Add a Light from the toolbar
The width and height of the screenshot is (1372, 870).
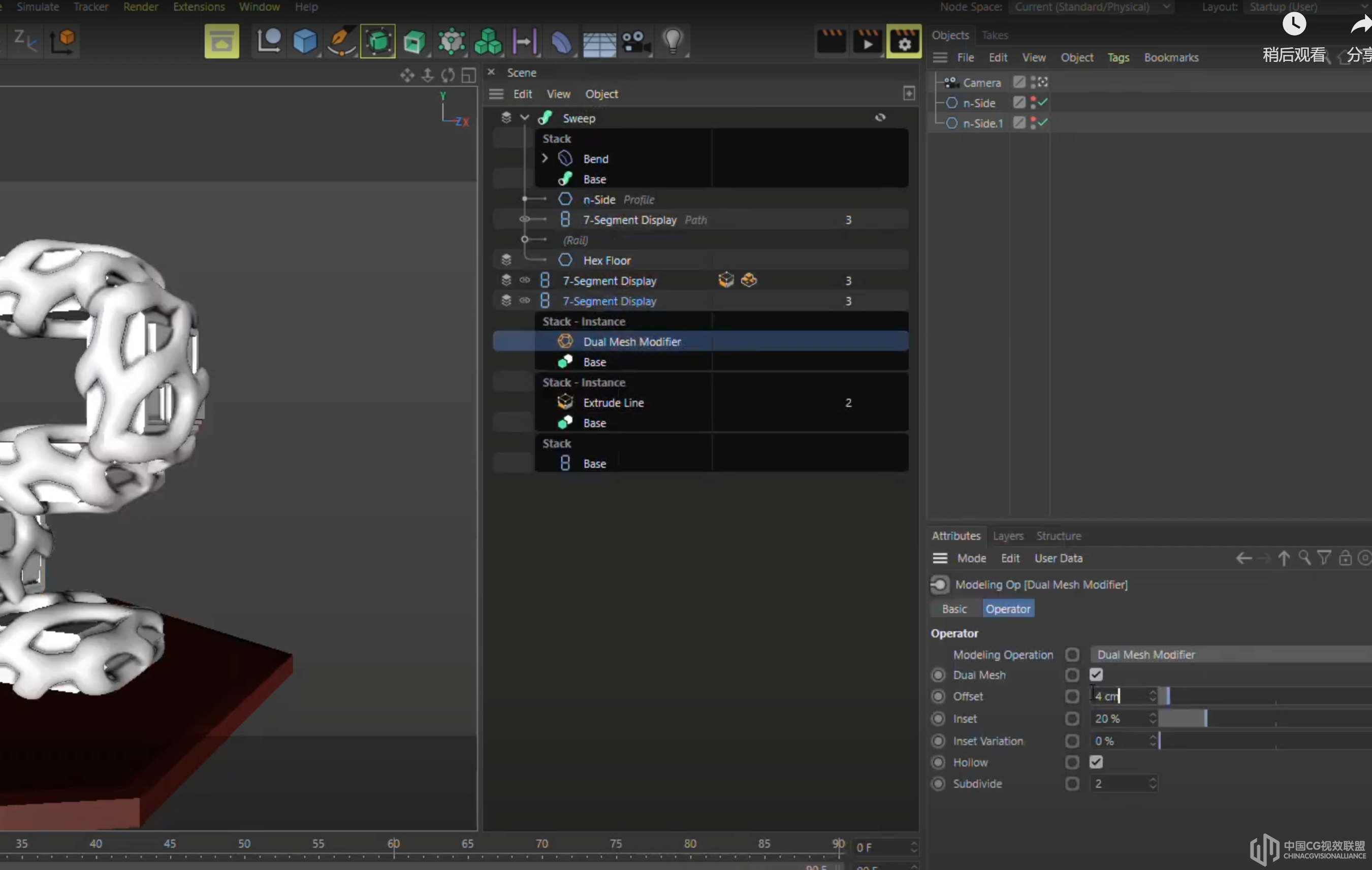pyautogui.click(x=673, y=41)
